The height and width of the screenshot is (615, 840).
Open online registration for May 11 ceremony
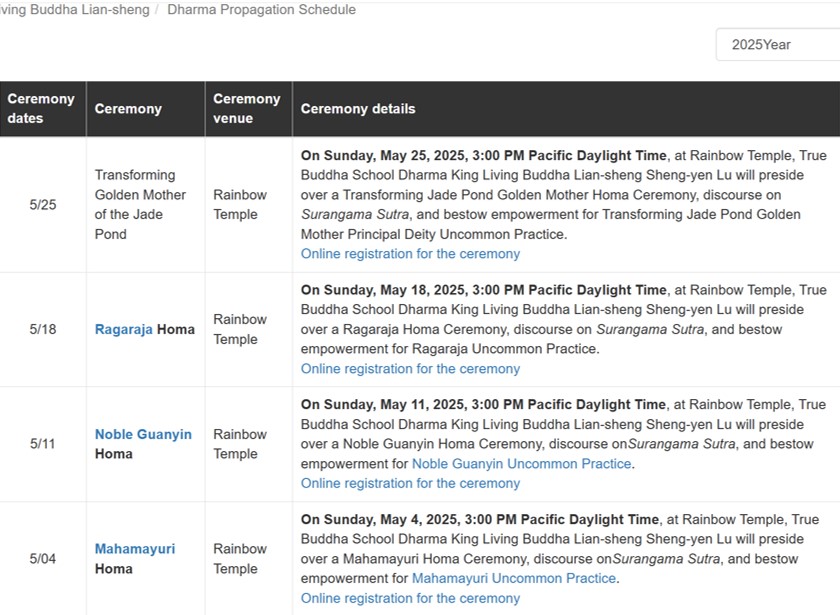pyautogui.click(x=410, y=484)
